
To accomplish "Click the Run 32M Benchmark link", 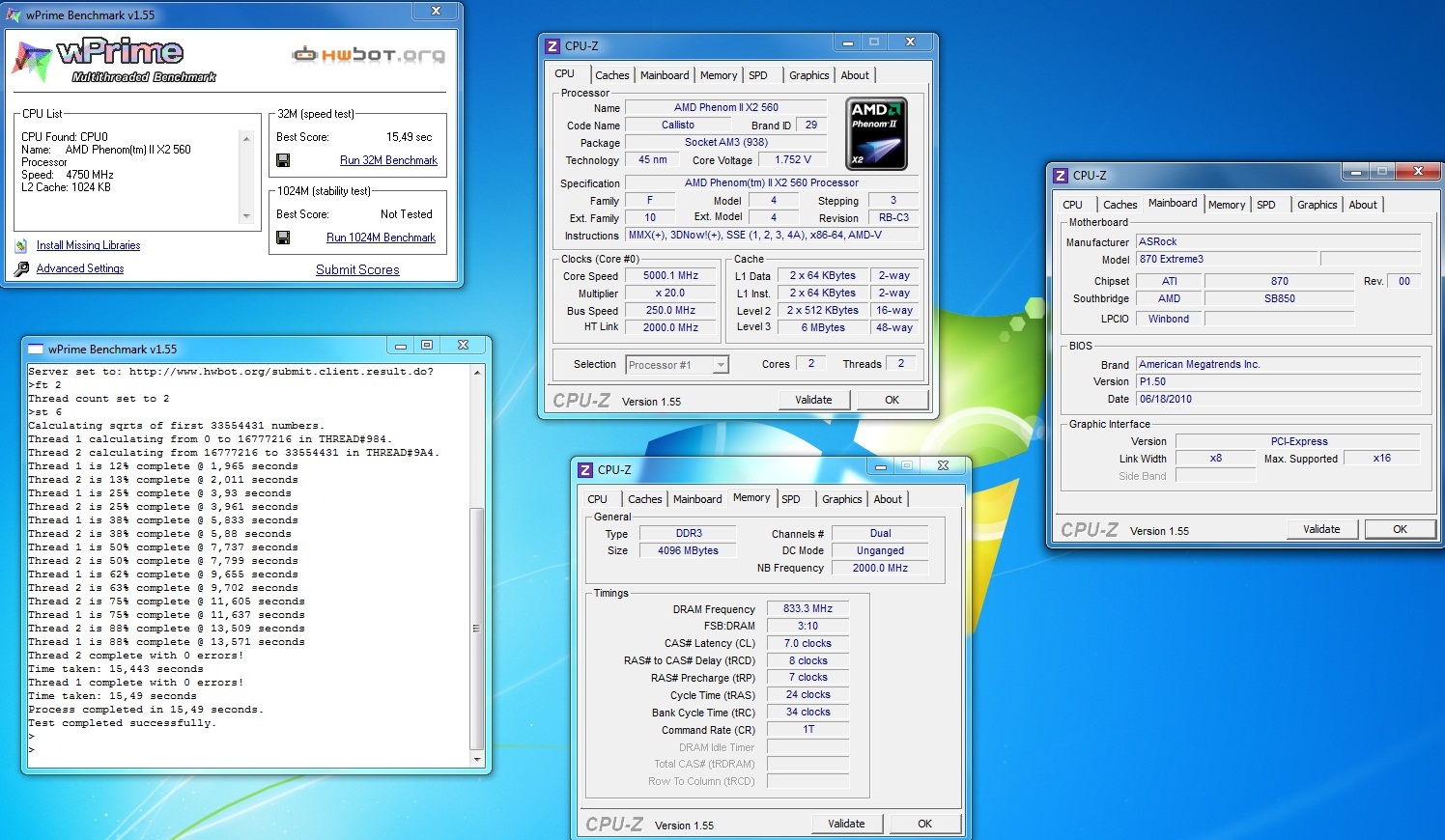I will pos(388,160).
